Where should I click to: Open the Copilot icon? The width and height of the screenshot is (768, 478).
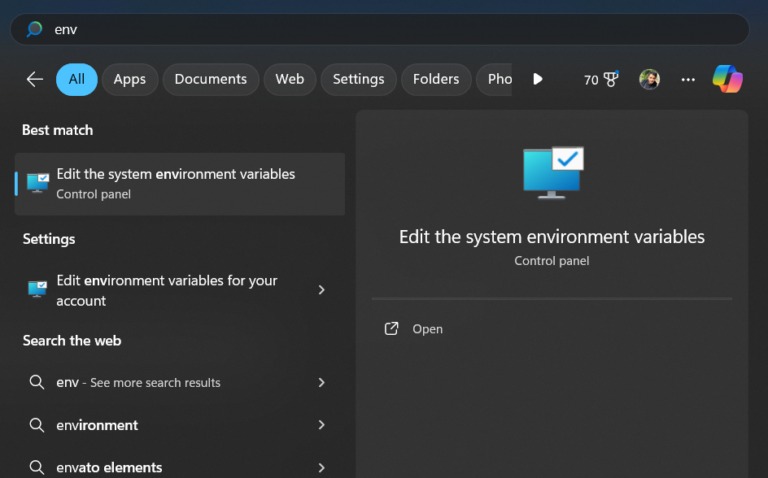727,79
